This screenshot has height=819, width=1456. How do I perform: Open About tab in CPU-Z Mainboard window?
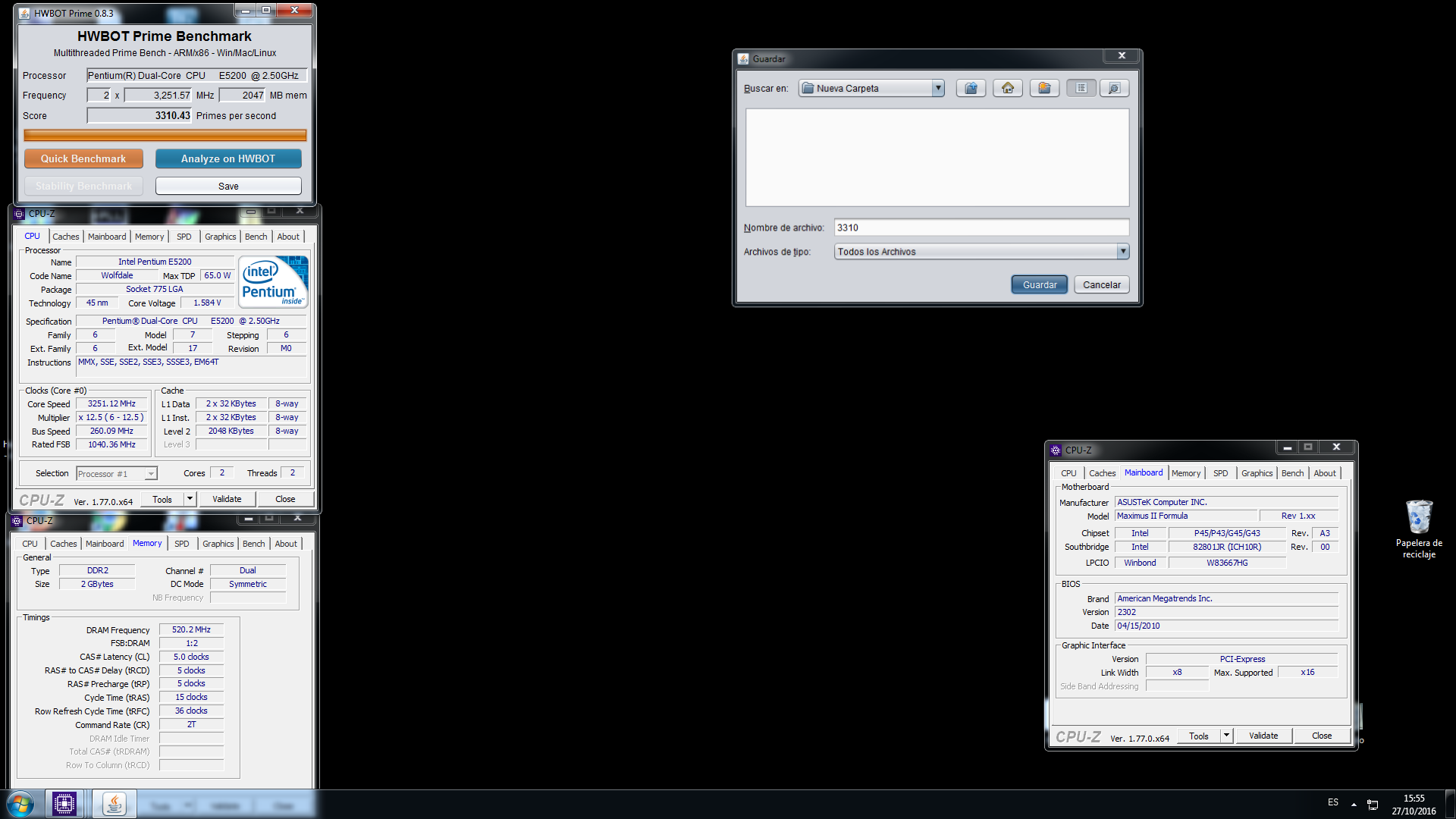coord(1325,473)
